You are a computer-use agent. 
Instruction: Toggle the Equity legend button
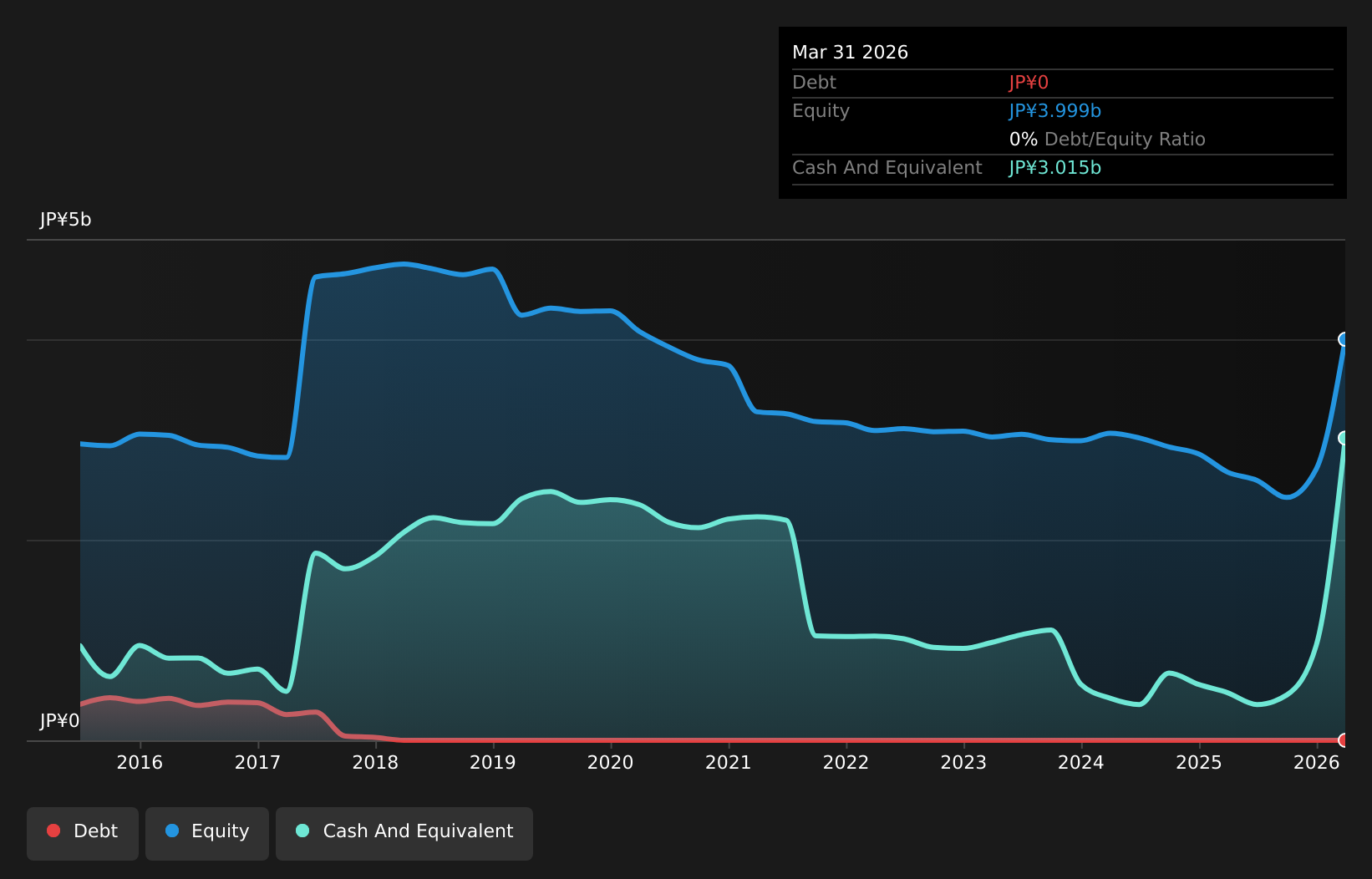pyautogui.click(x=207, y=833)
